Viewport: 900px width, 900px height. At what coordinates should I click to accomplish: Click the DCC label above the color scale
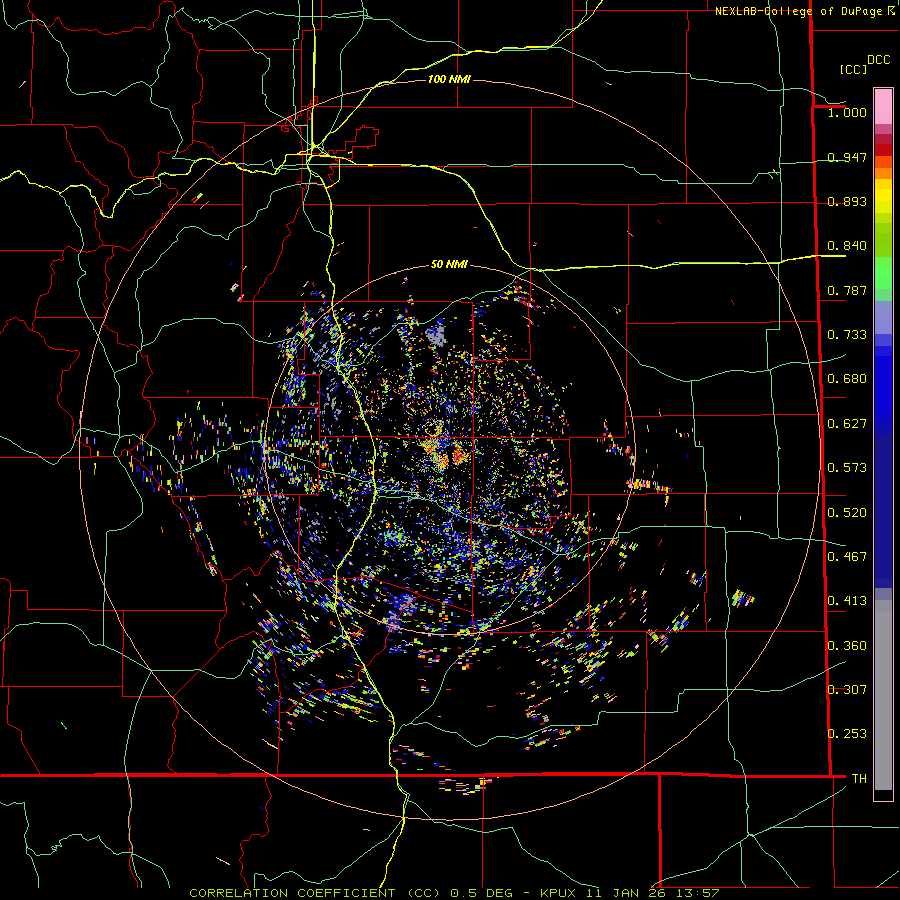coord(878,60)
